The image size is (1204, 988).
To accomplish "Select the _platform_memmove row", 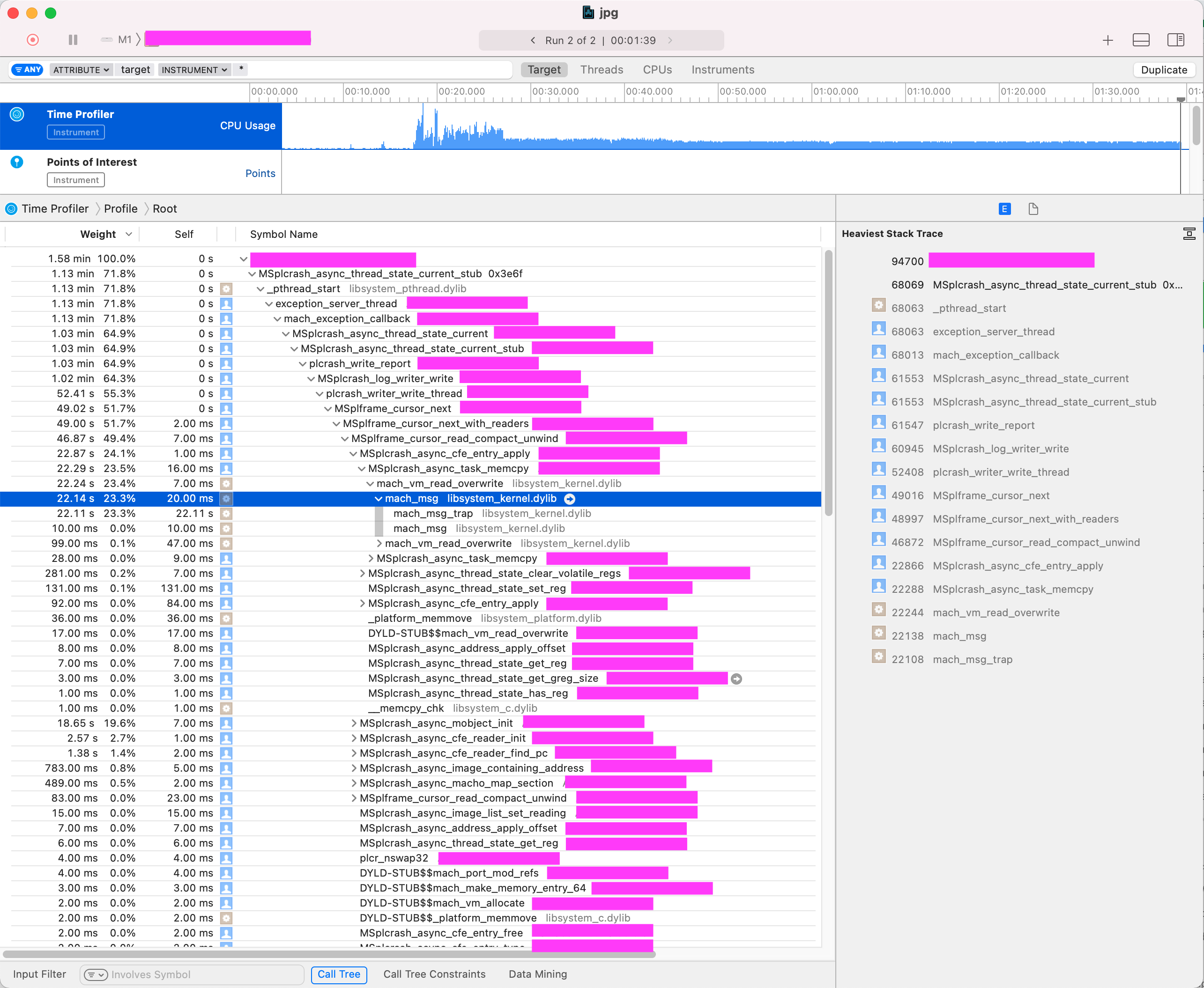I will coord(410,618).
